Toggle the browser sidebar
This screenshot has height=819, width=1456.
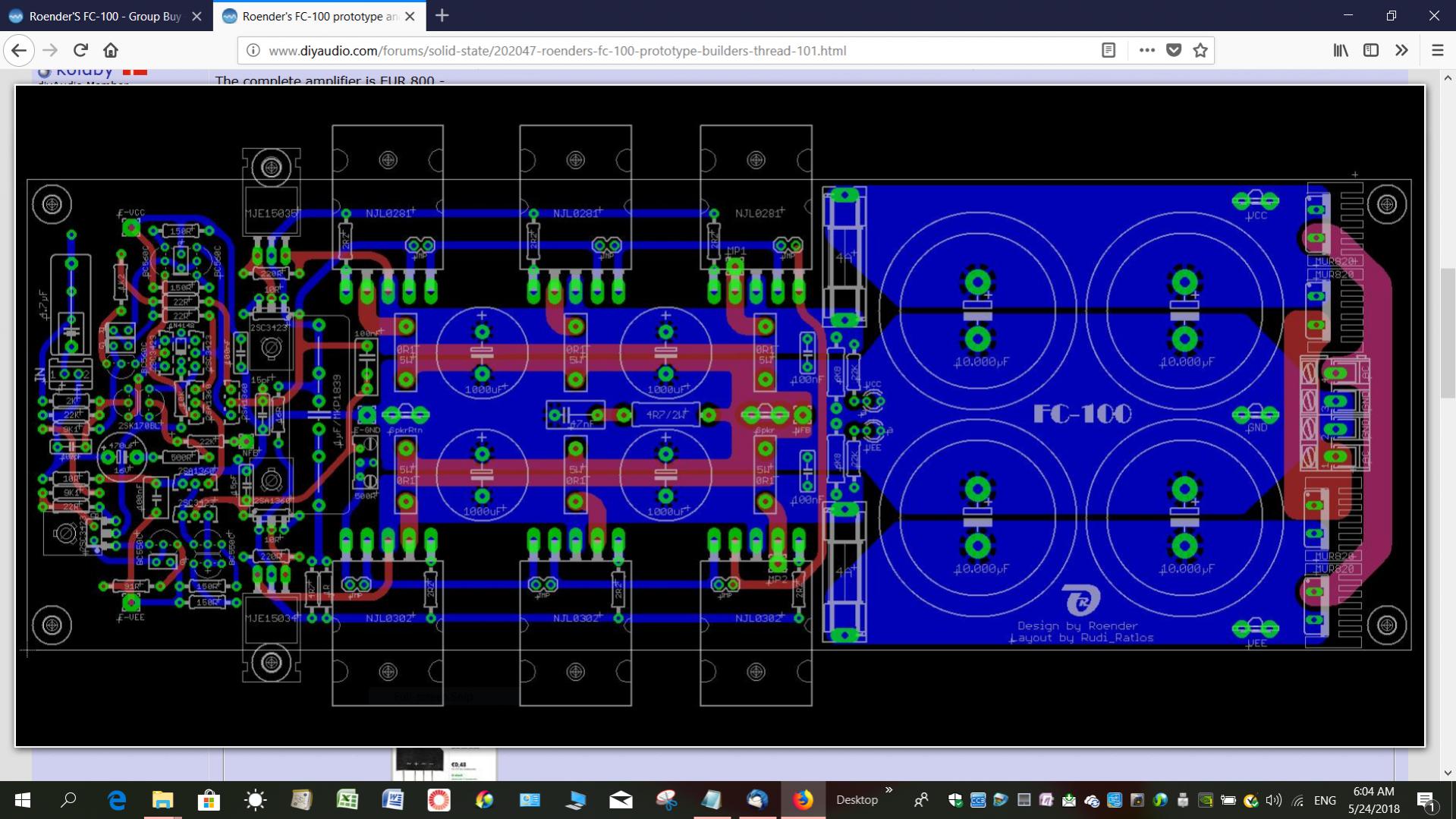tap(1371, 51)
